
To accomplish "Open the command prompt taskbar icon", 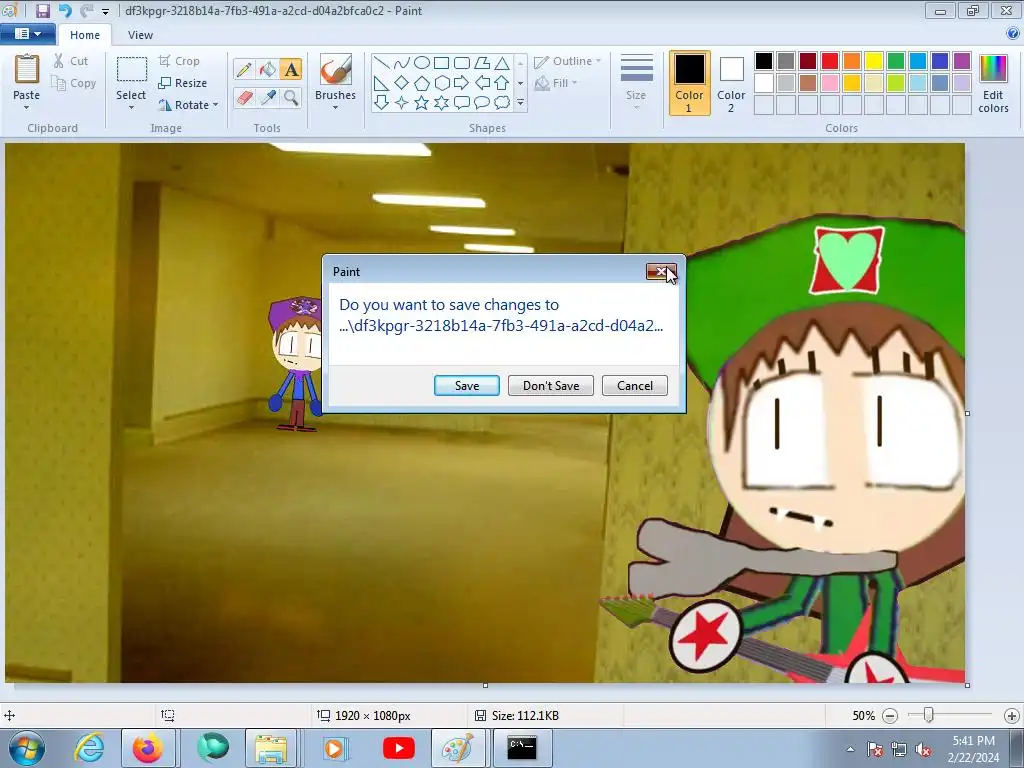I will click(522, 748).
